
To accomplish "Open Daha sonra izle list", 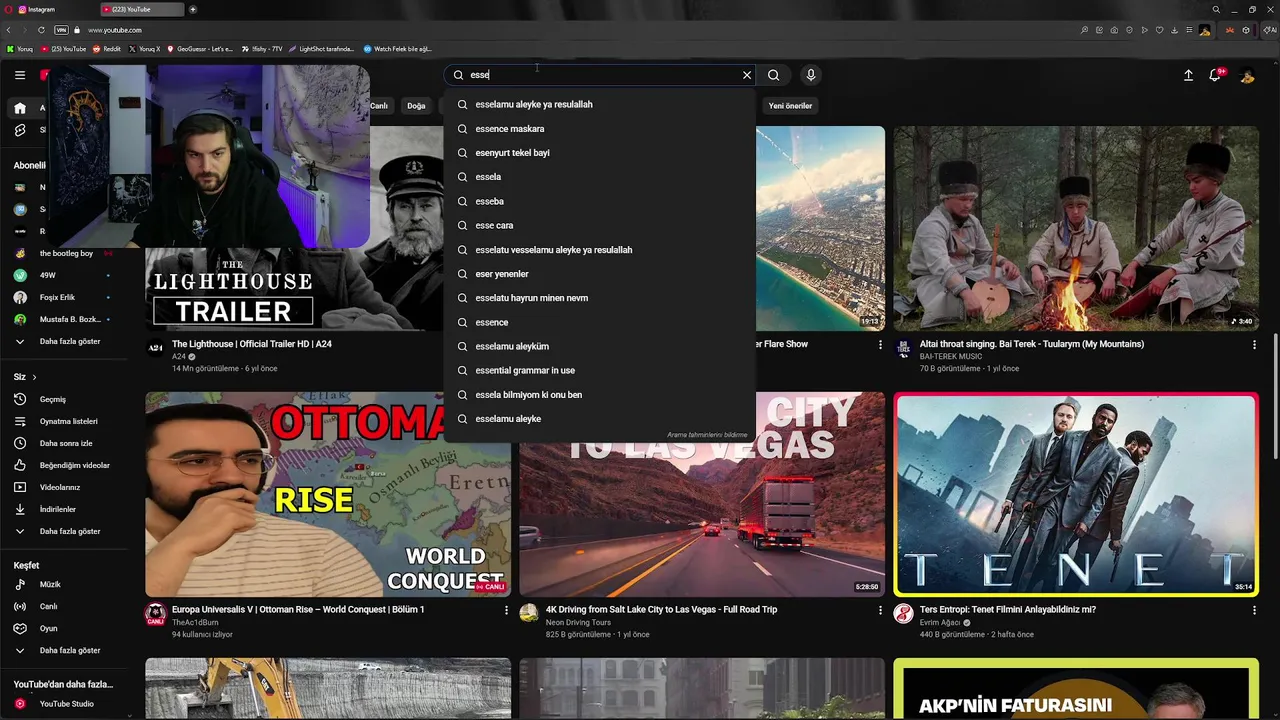I will (x=68, y=443).
